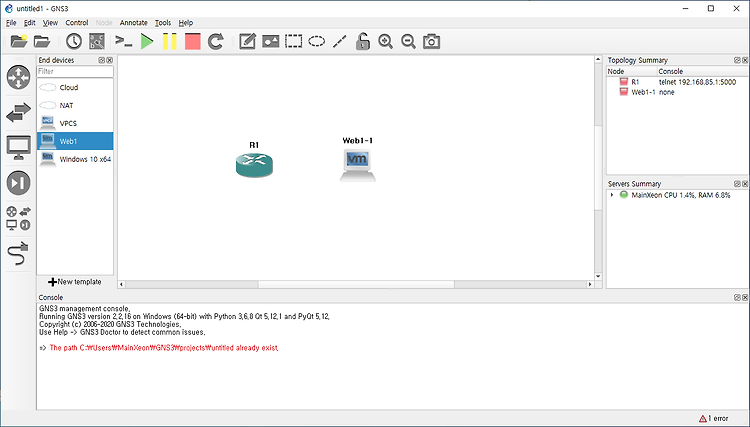The image size is (750, 427).
Task: Insert a picture tool
Action: [271, 42]
